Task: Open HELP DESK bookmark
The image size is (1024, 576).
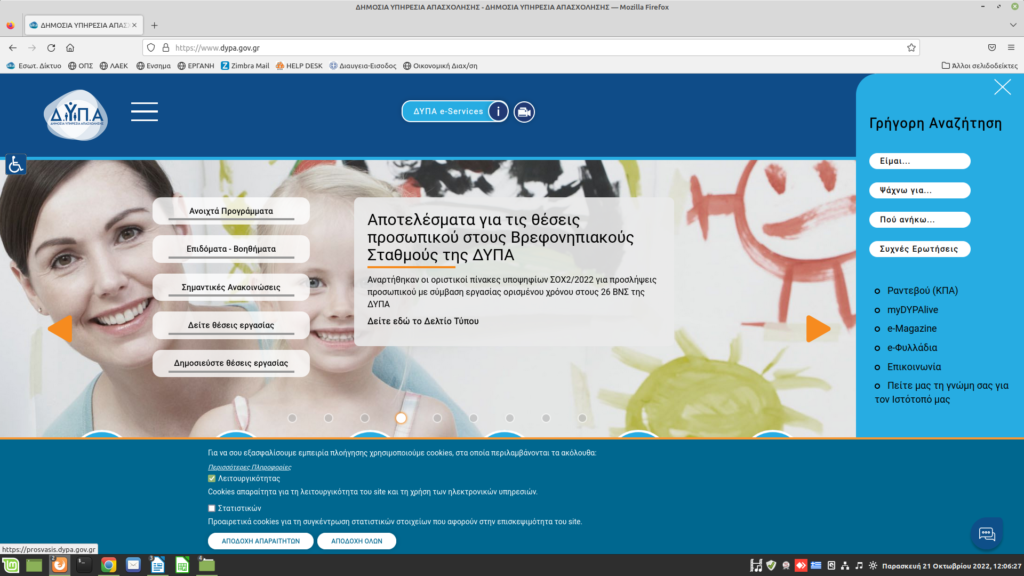Action: pyautogui.click(x=299, y=65)
